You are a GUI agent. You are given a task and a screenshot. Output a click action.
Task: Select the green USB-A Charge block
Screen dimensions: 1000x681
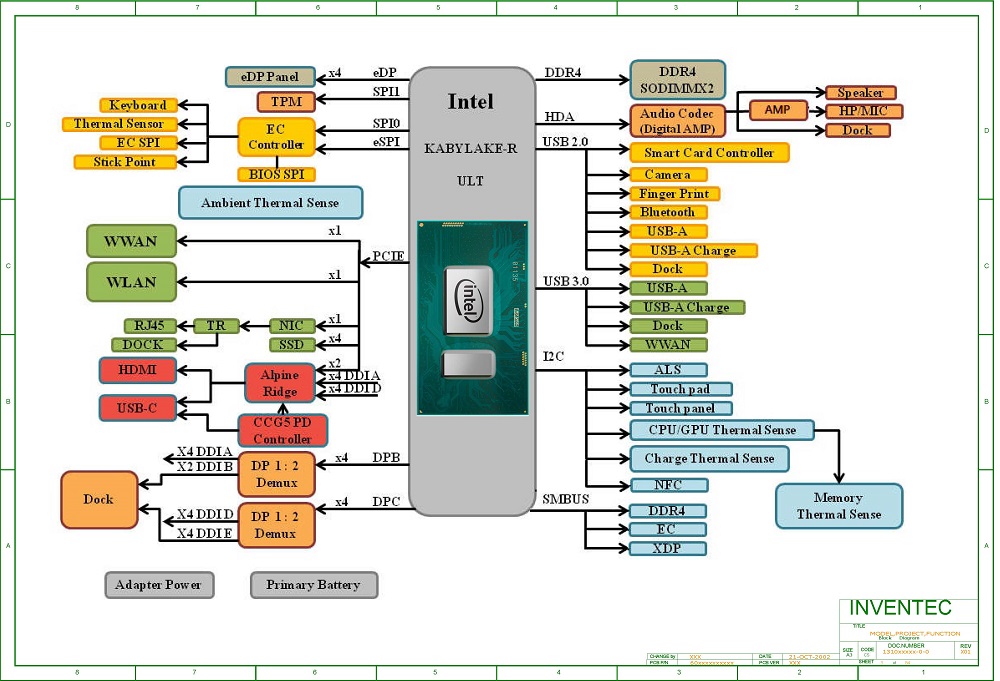(x=687, y=307)
